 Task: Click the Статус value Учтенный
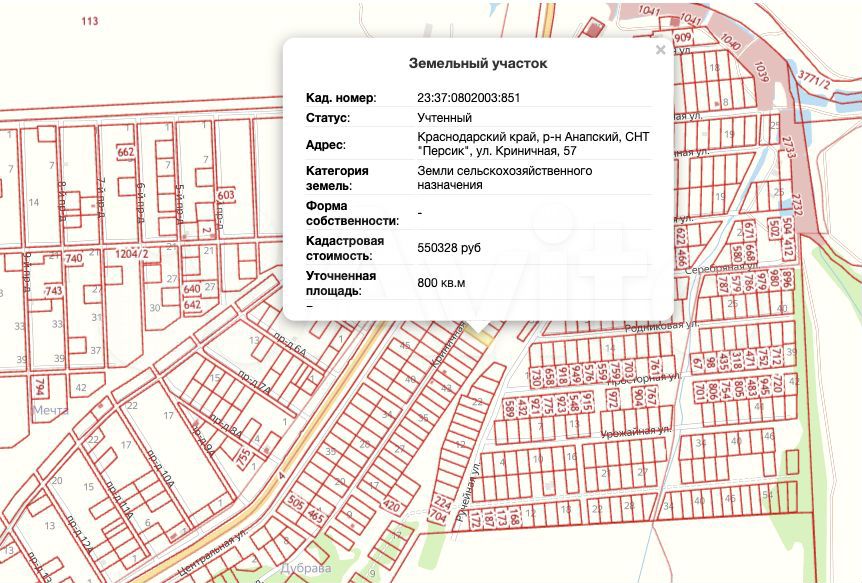click(x=444, y=119)
